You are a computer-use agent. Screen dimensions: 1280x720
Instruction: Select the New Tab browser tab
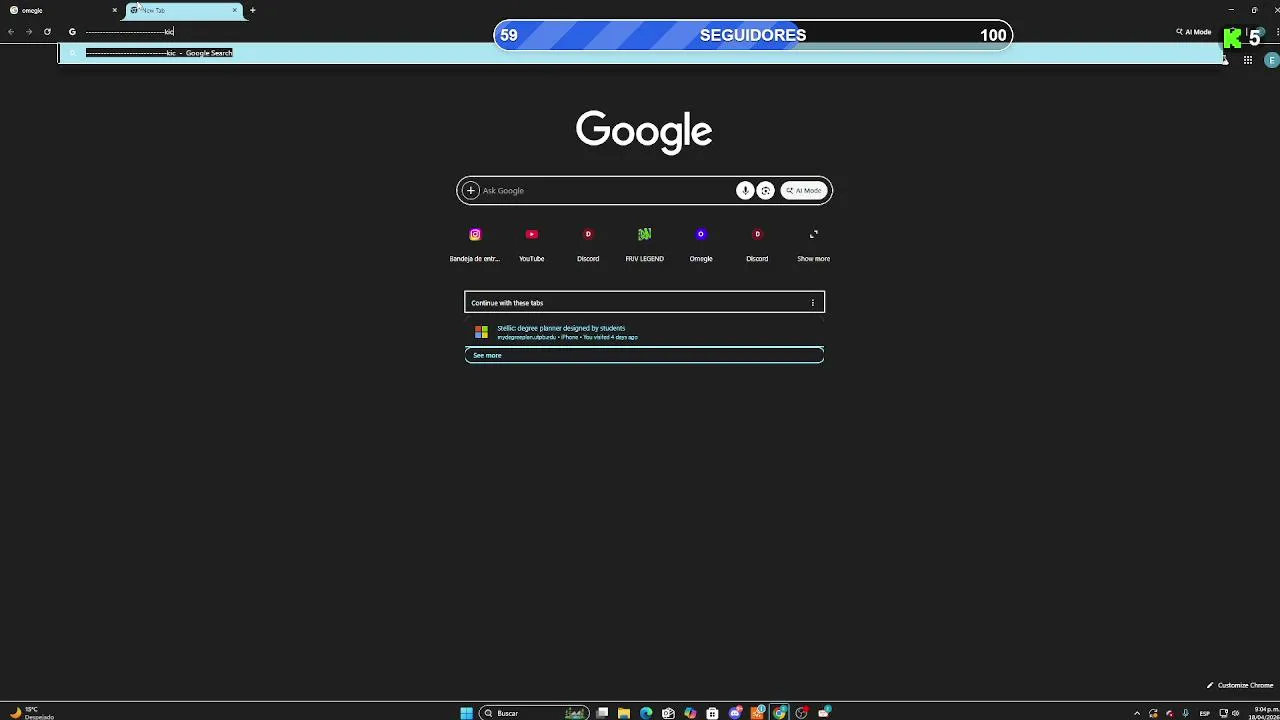[x=184, y=10]
